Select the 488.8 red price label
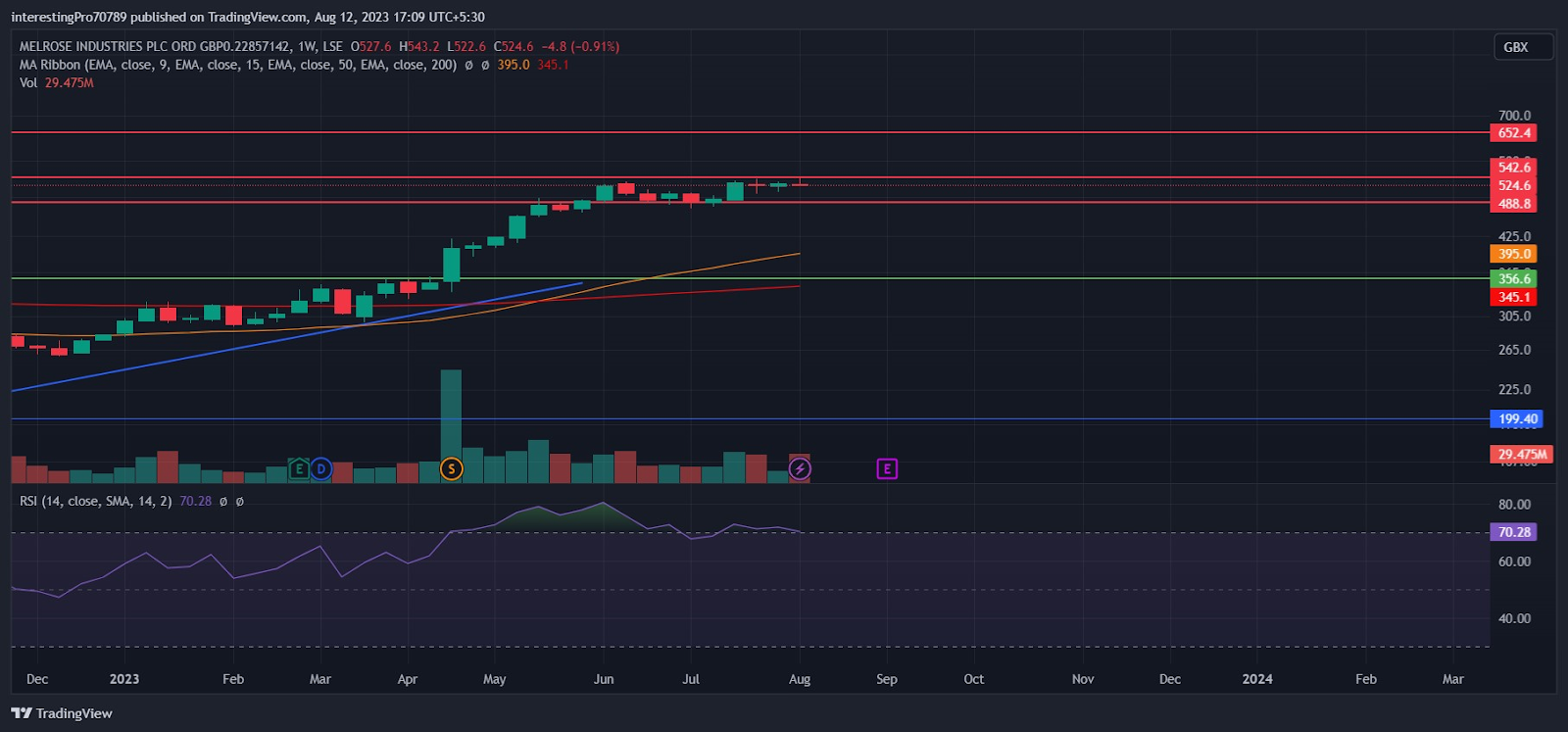 click(x=1514, y=204)
